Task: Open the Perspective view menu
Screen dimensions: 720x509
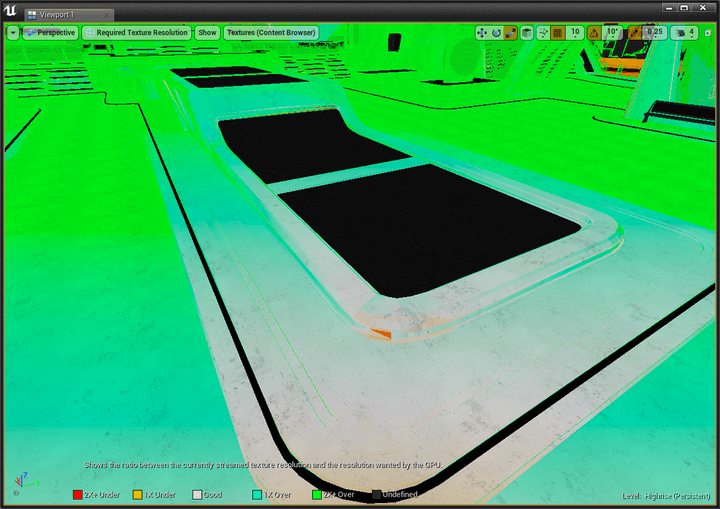Action: coord(50,33)
